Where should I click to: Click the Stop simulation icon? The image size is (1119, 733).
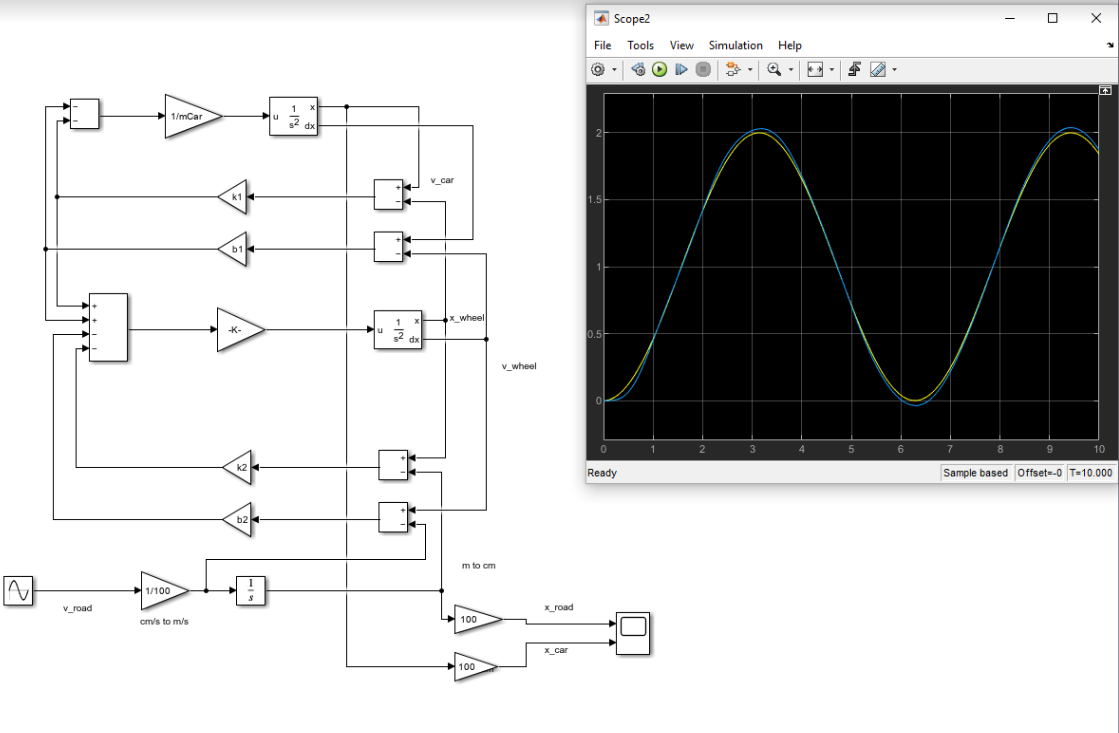[702, 69]
